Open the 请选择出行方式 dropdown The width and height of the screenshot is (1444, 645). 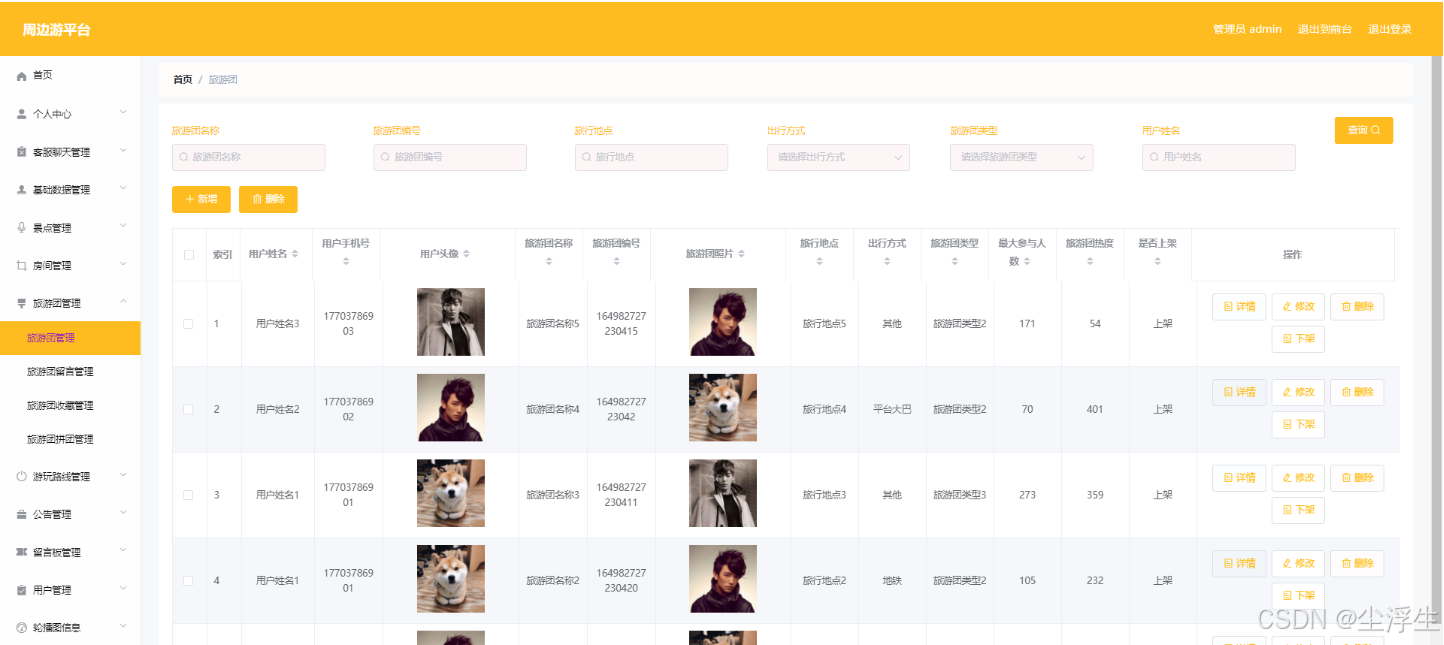point(838,157)
